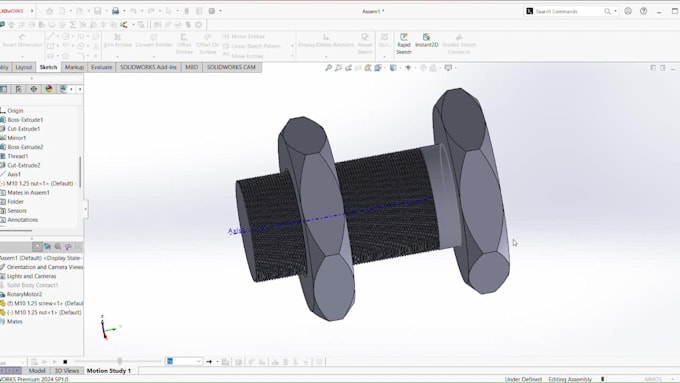Image resolution: width=680 pixels, height=383 pixels.
Task: Switch to the MBD tab
Action: [192, 67]
